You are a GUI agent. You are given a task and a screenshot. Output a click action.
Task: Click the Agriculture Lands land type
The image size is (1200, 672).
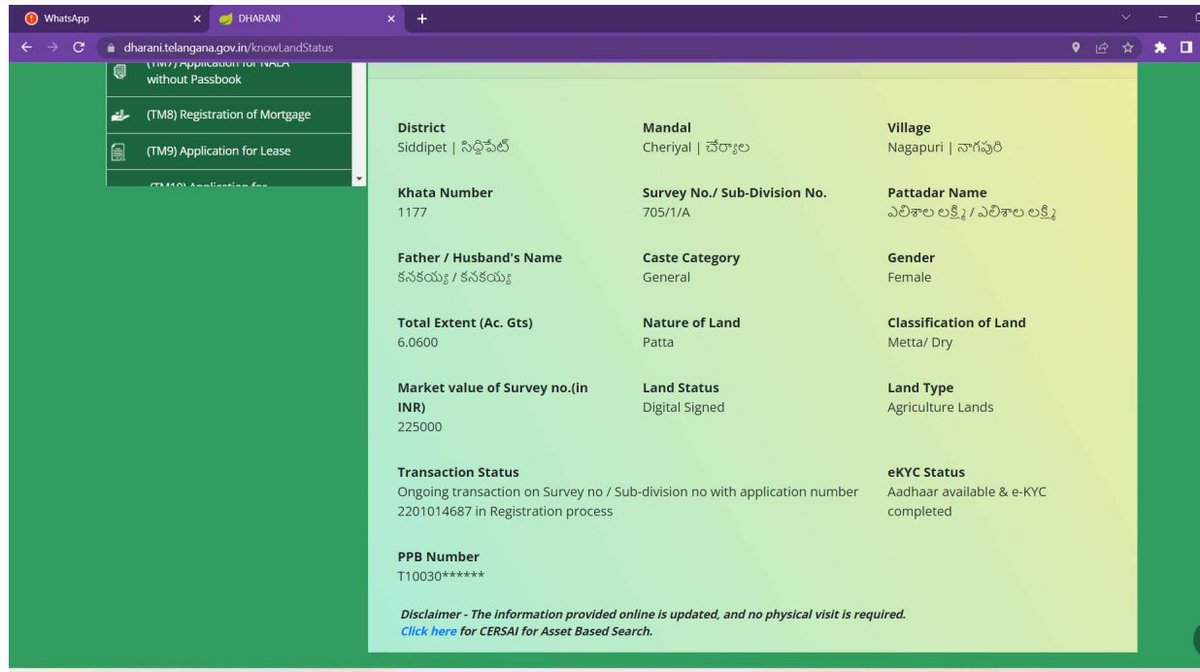[x=940, y=407]
